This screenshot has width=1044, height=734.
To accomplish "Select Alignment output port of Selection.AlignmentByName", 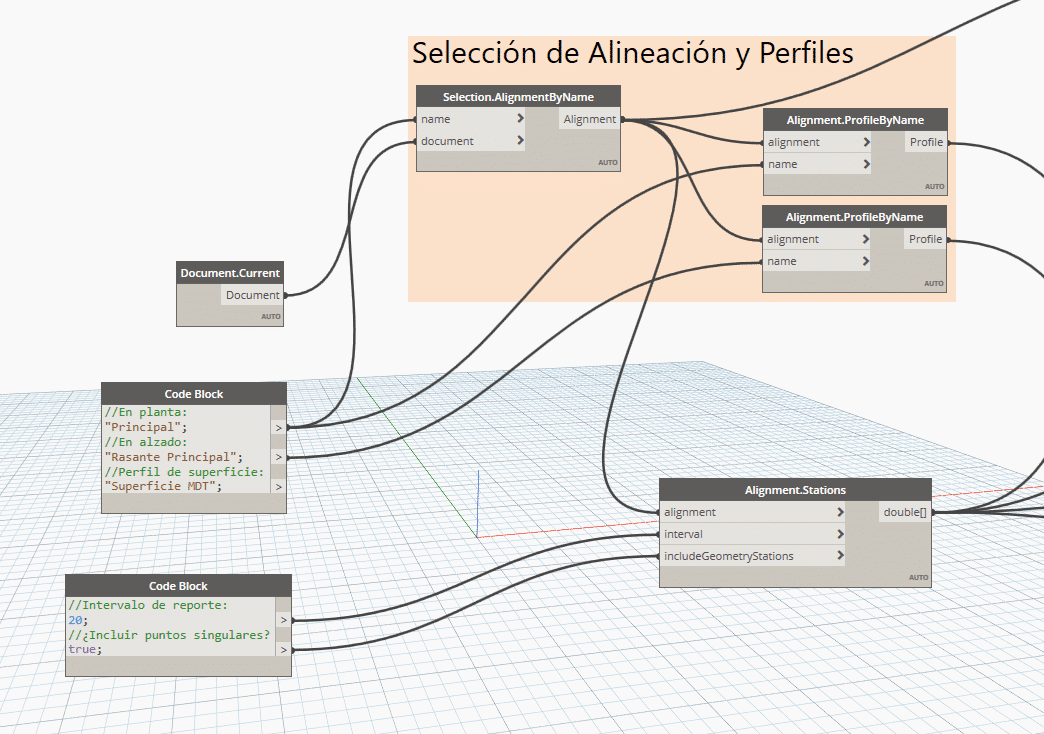I will click(590, 119).
